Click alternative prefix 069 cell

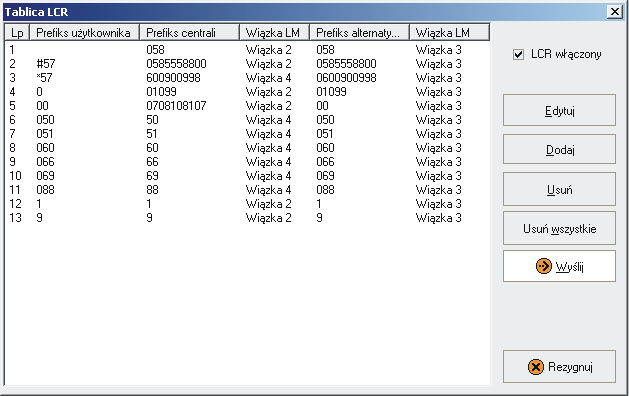[325, 176]
